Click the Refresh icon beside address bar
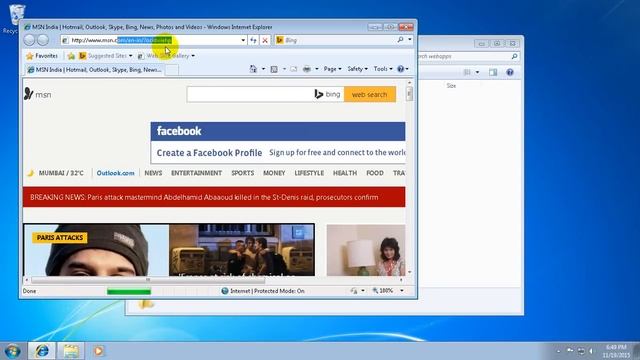This screenshot has height=360, width=640. click(x=253, y=40)
